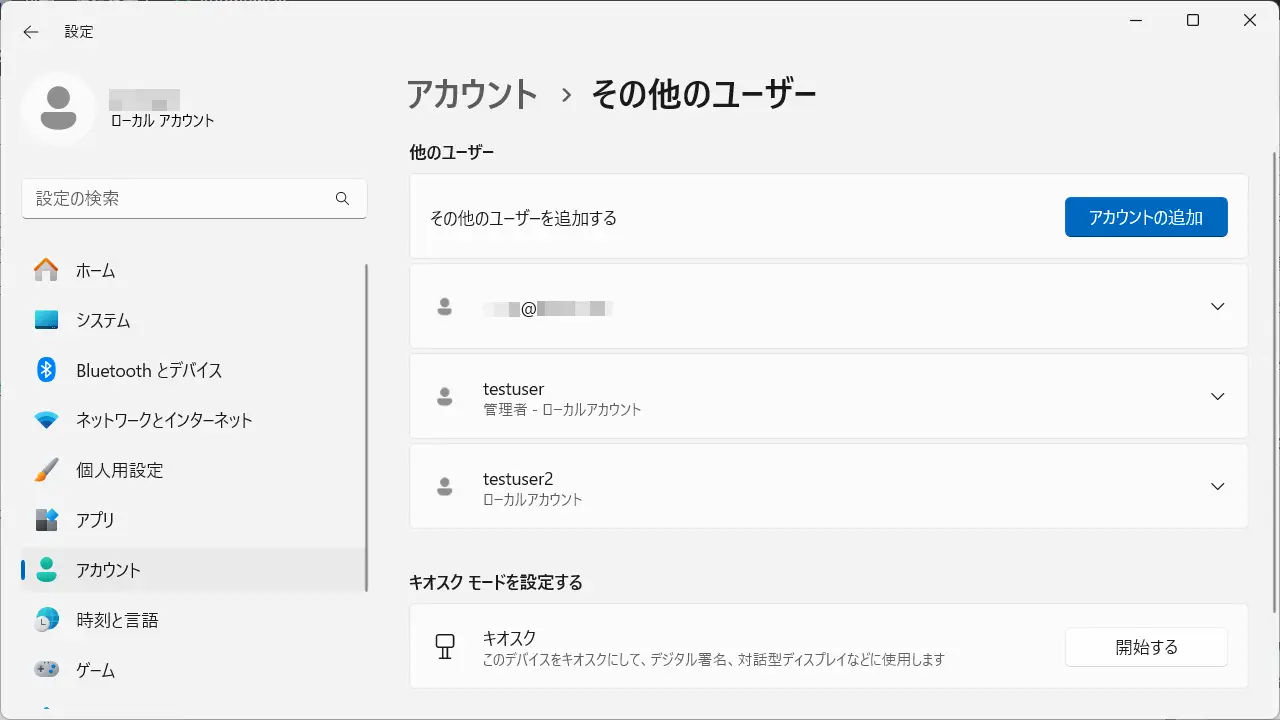The width and height of the screenshot is (1280, 720).
Task: Click キオスク モードを設定する heading
Action: [x=496, y=582]
